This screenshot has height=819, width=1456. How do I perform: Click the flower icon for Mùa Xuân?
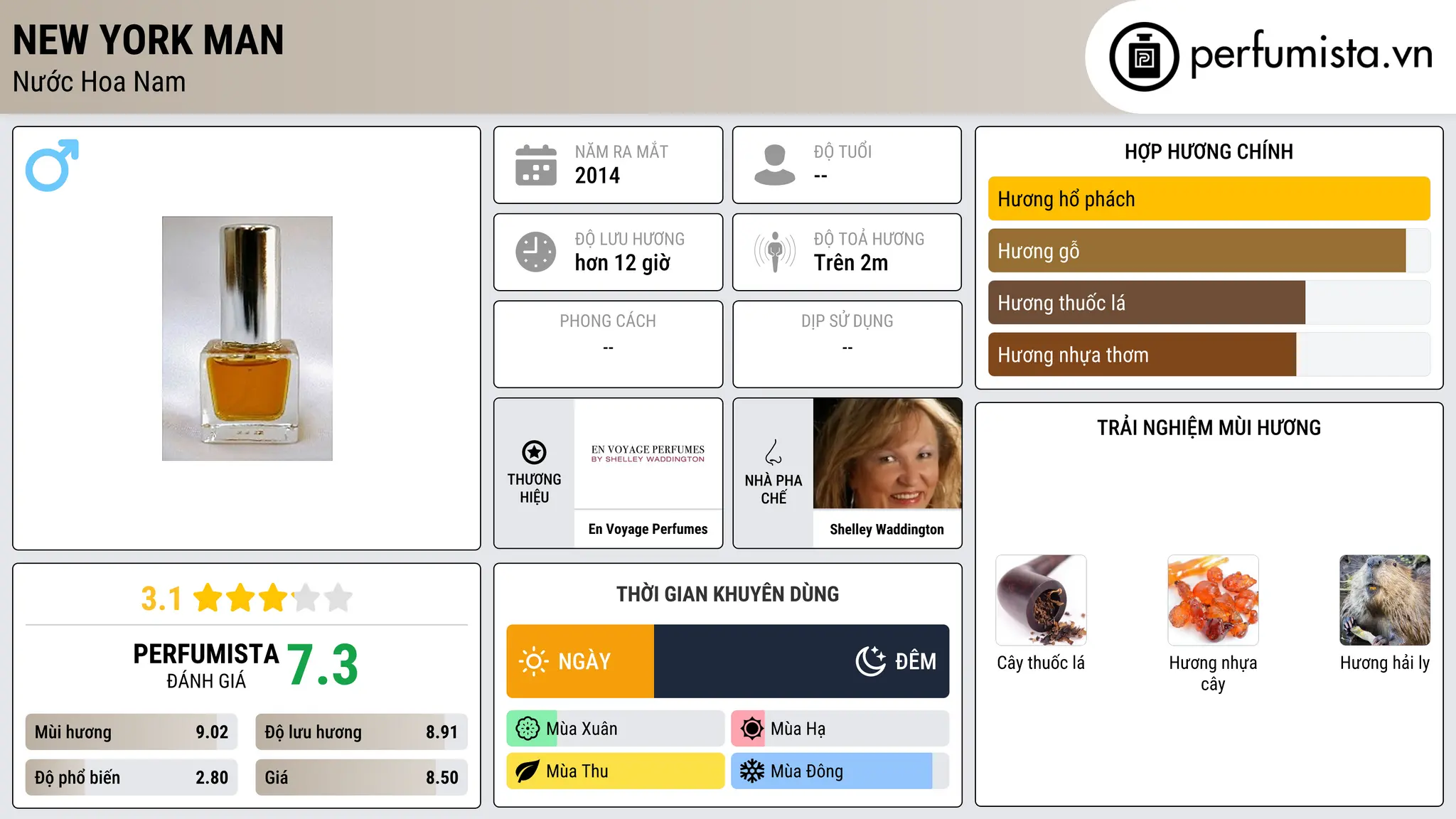tap(528, 729)
